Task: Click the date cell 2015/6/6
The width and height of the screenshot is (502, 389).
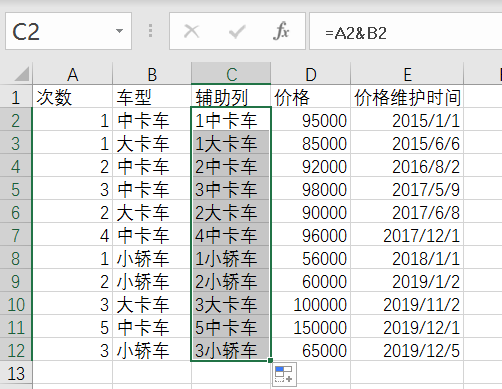Action: 407,142
